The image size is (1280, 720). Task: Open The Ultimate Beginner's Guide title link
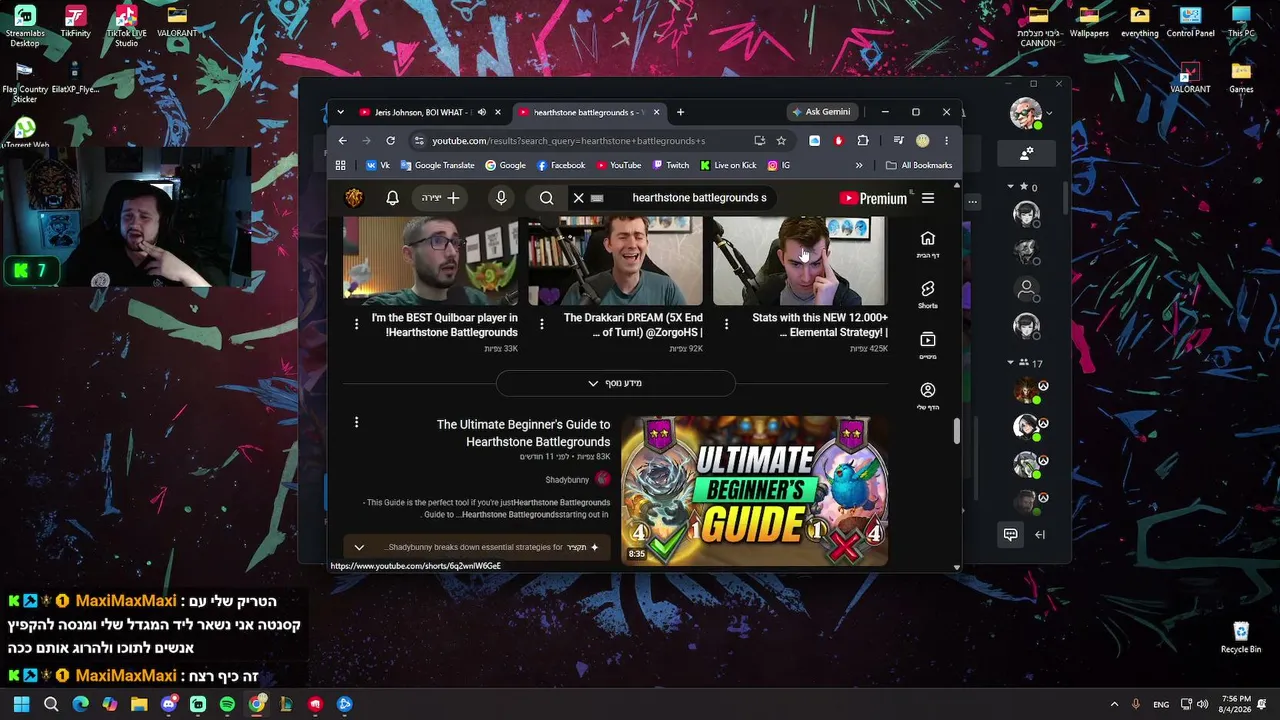click(523, 433)
